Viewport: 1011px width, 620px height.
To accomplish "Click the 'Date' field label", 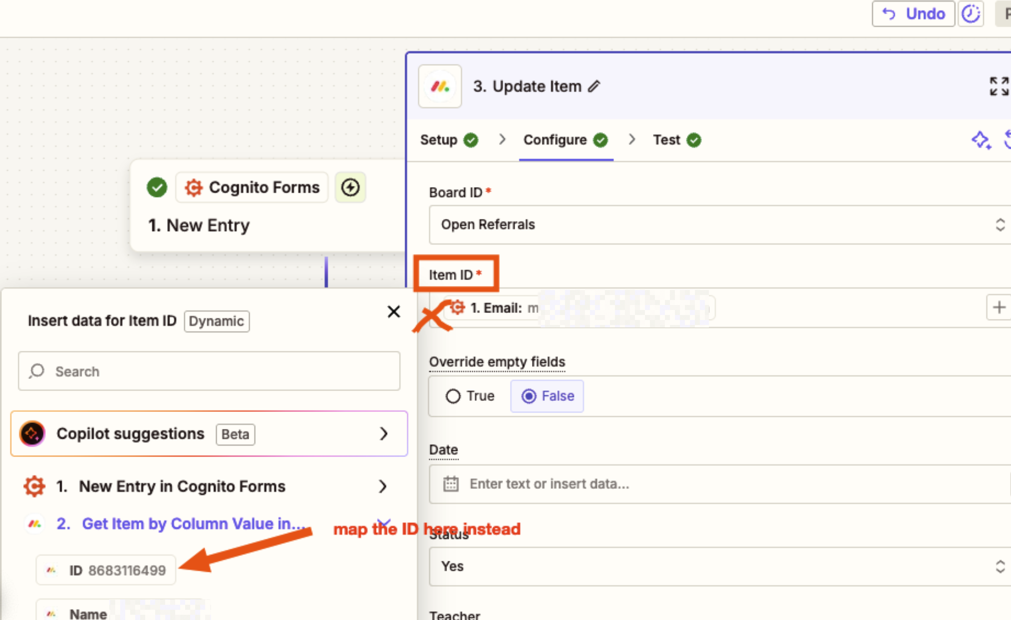I will [x=444, y=450].
